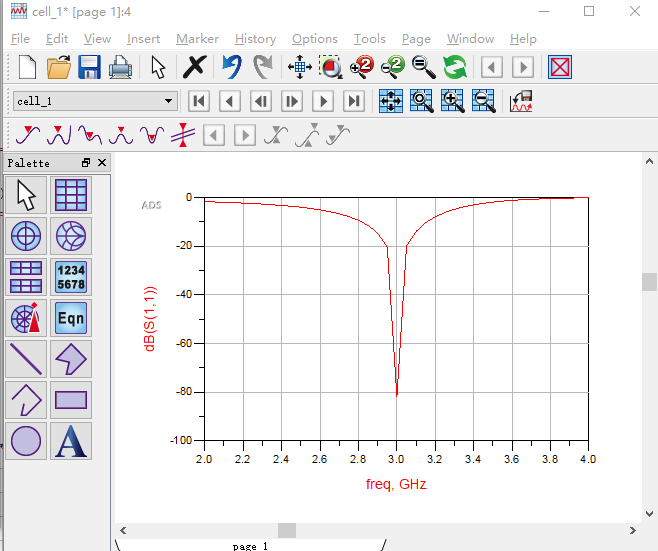Click the blue Undo arrow

231,68
